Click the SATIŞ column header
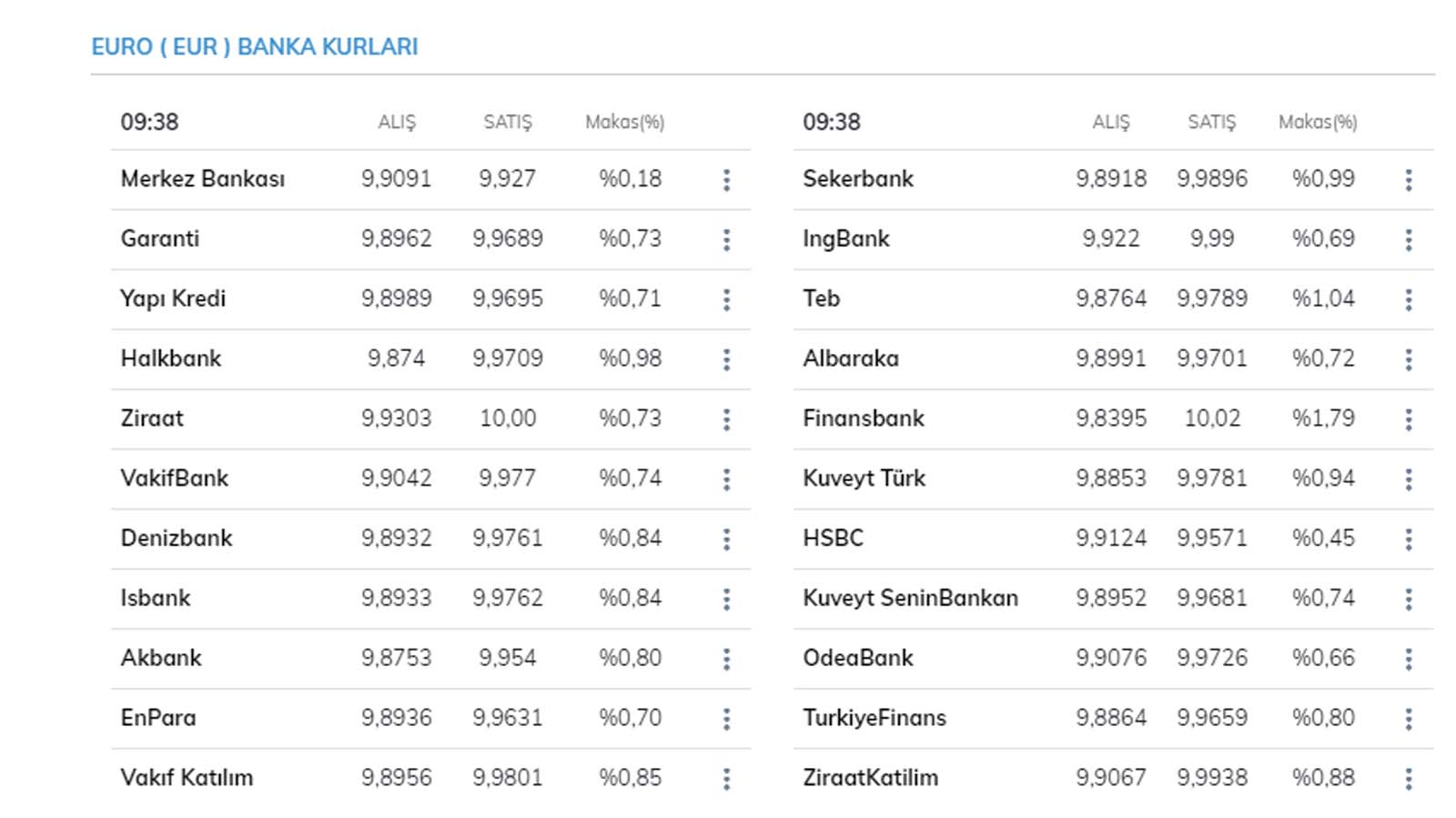The image size is (1456, 818). tap(507, 121)
